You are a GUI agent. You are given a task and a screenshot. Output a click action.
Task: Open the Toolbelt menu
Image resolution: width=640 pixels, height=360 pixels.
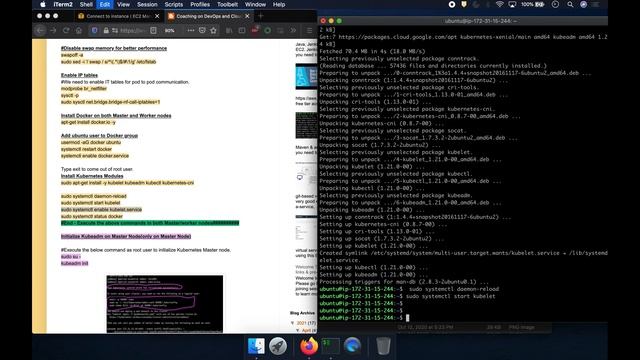(227, 4)
